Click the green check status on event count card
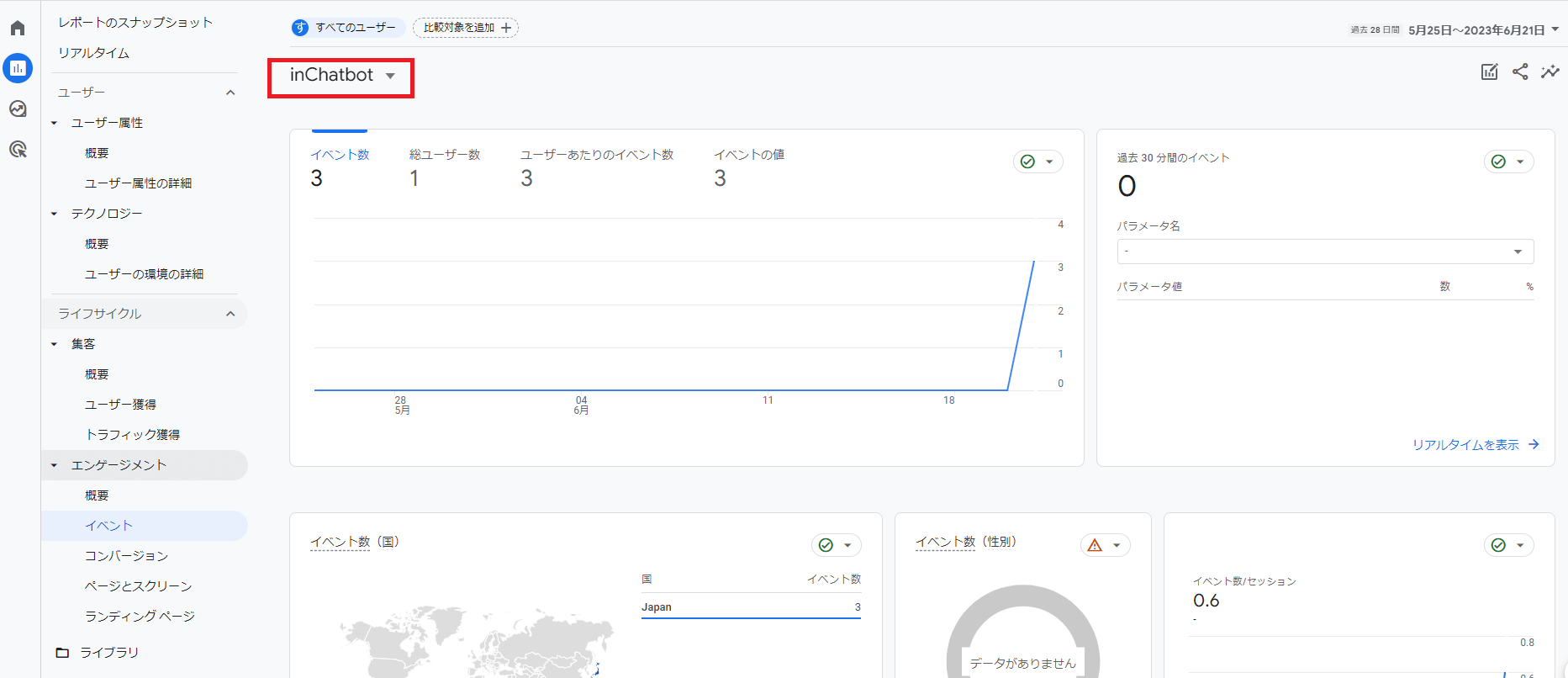This screenshot has height=678, width=1568. pos(1027,162)
